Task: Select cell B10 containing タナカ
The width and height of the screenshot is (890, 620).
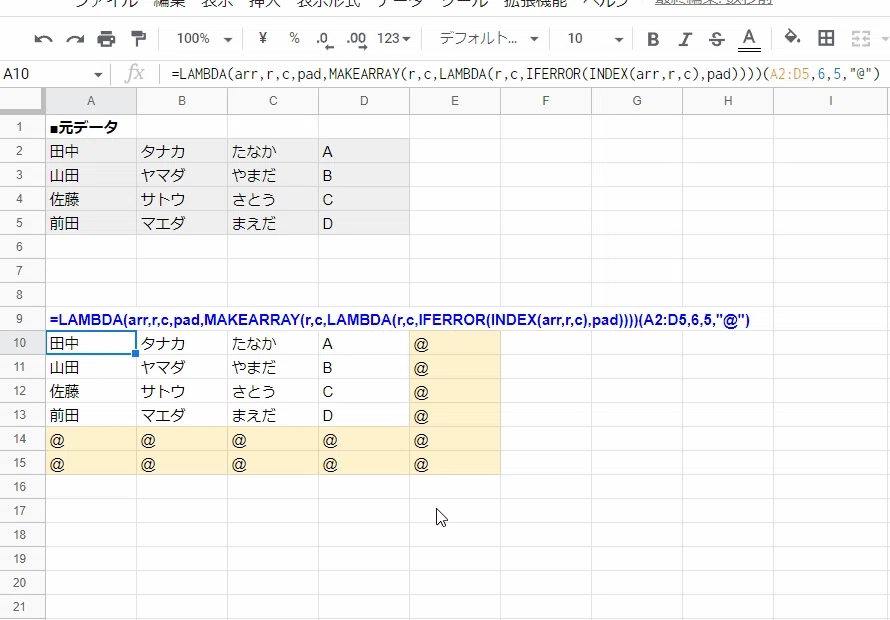Action: pos(182,343)
